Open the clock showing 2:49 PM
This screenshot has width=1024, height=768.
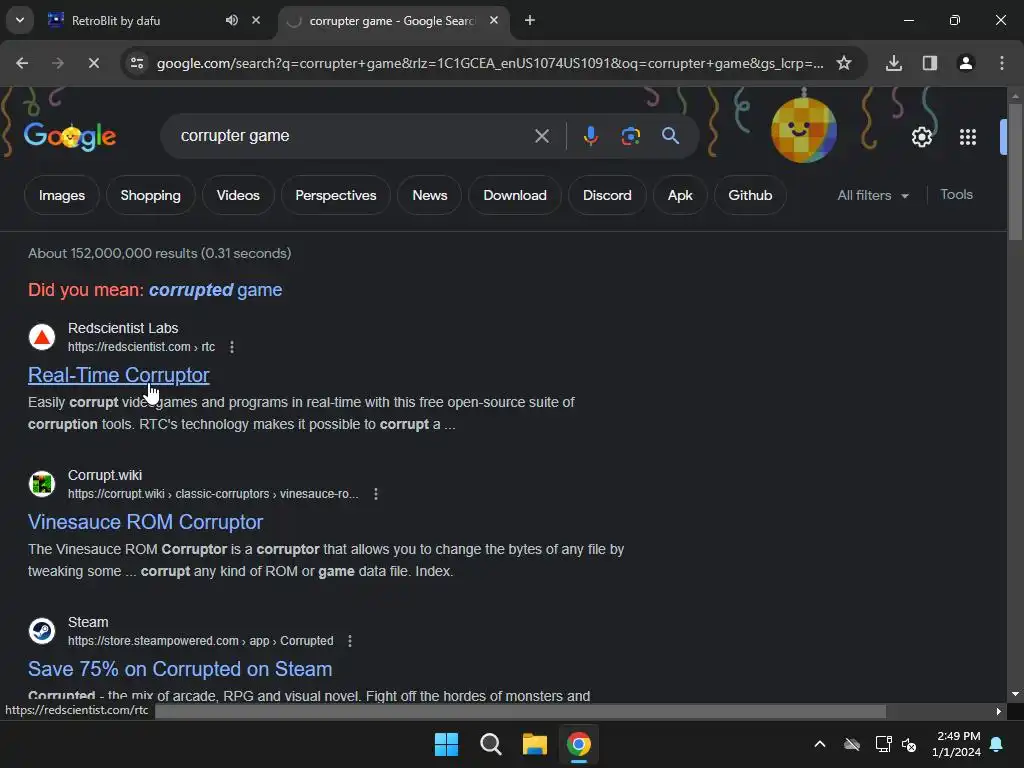955,744
